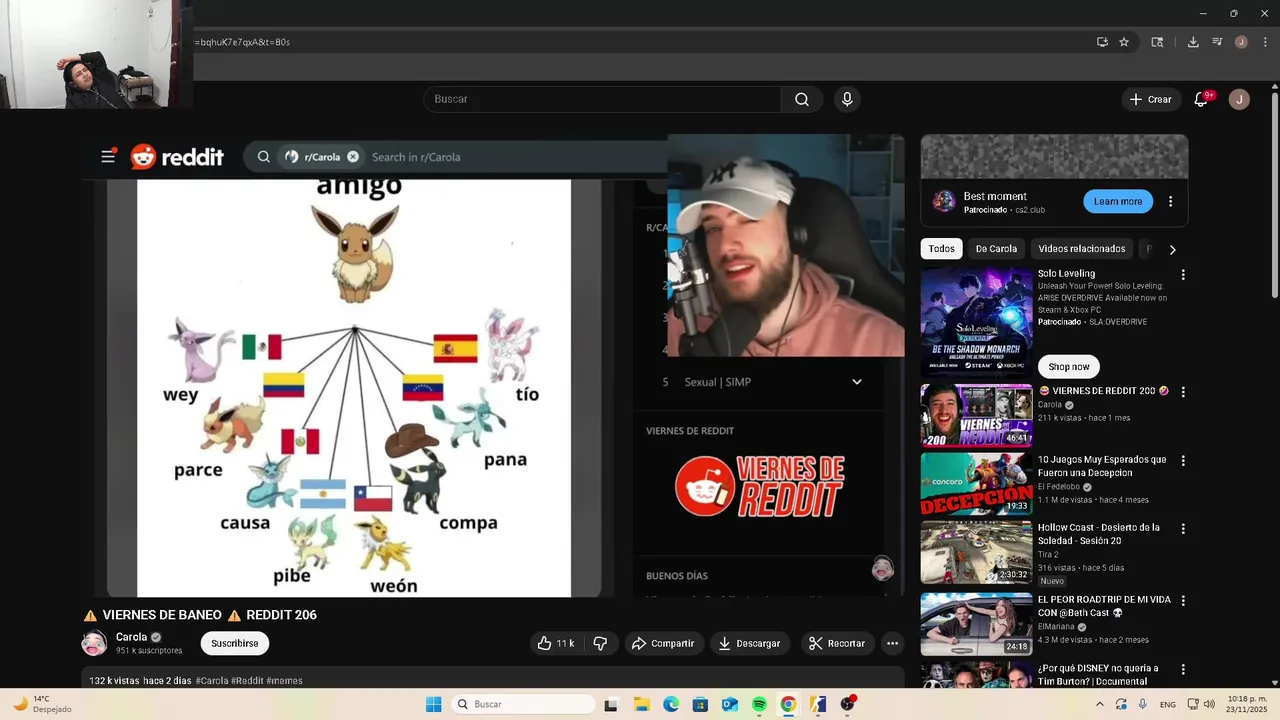This screenshot has width=1280, height=720.
Task: Click the video title VIERNES DE BANEO
Action: [200, 615]
